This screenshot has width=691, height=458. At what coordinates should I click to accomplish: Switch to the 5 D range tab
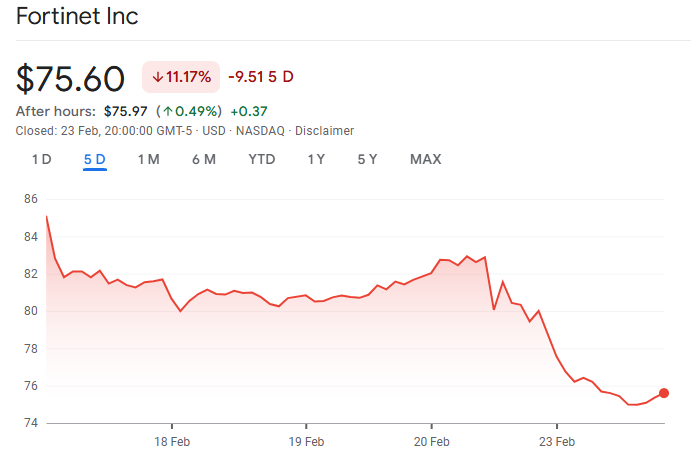[x=95, y=159]
